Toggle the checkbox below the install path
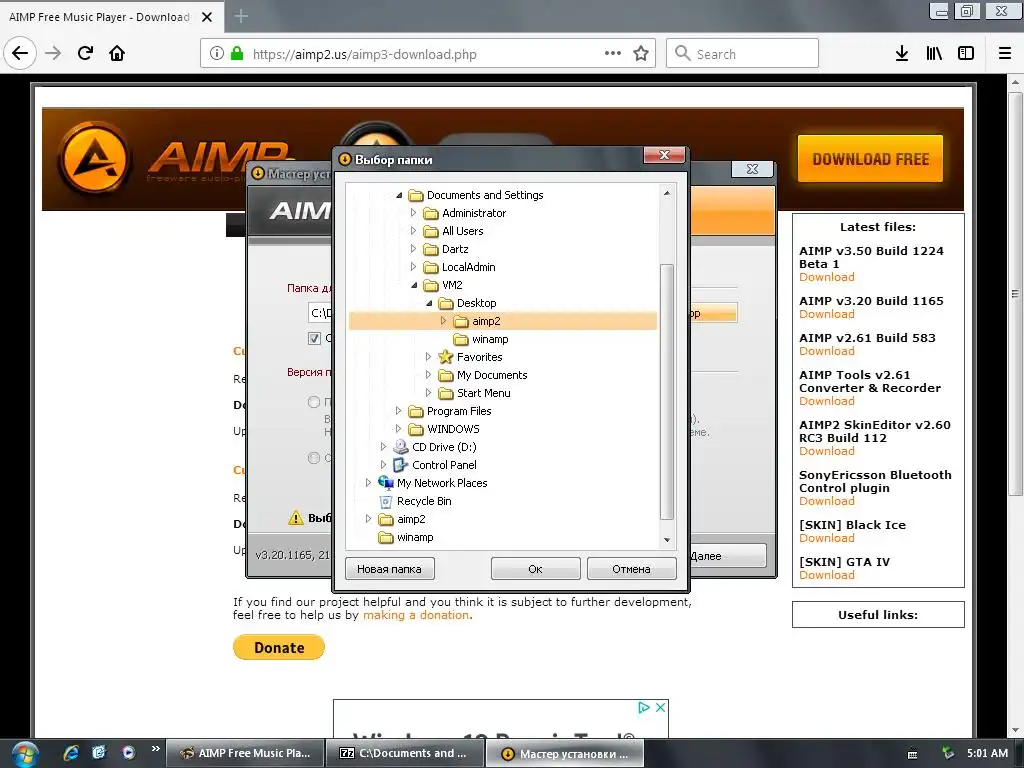This screenshot has height=768, width=1024. click(x=314, y=338)
